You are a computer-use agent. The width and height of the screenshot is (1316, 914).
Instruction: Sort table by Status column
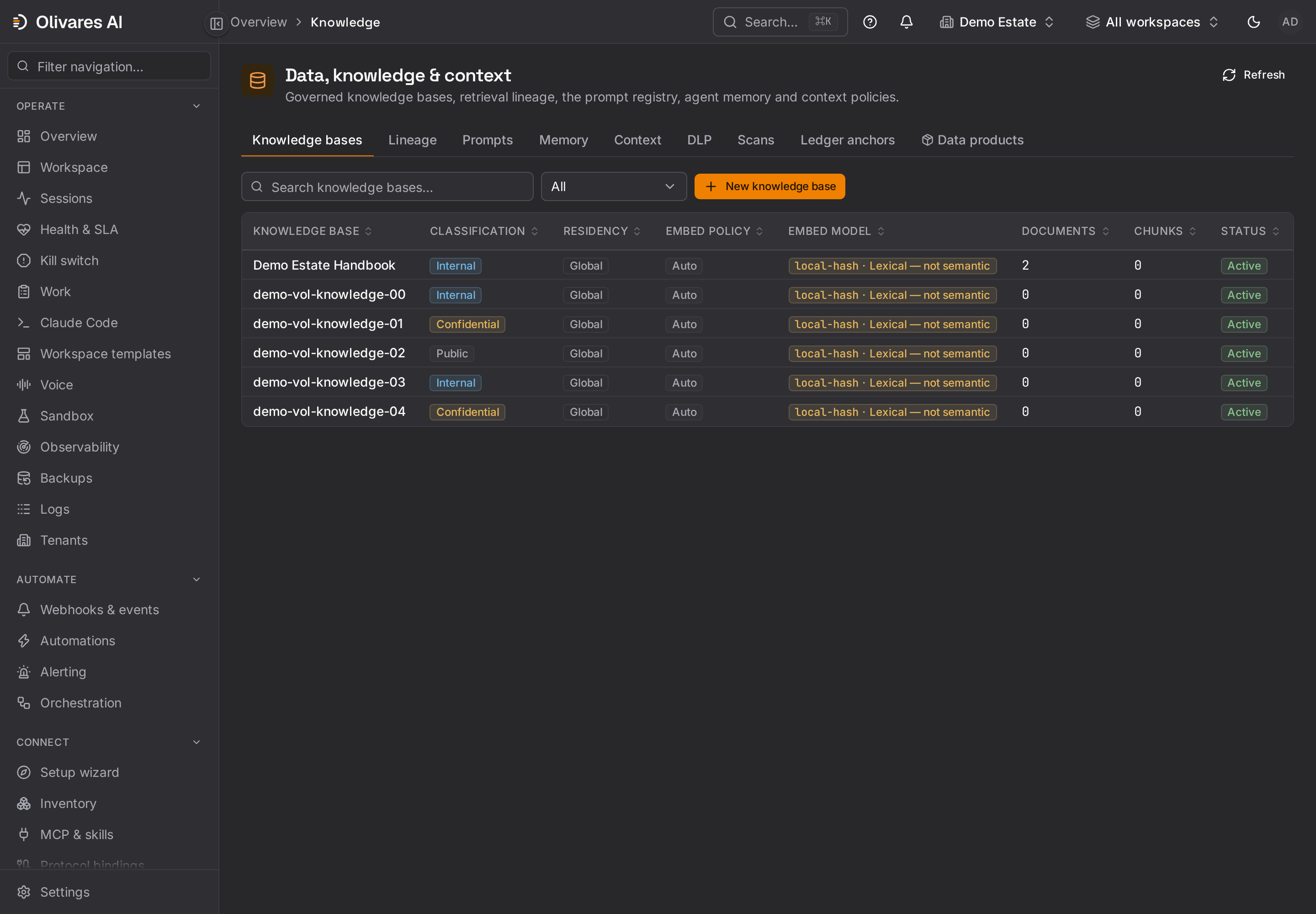click(x=1250, y=231)
